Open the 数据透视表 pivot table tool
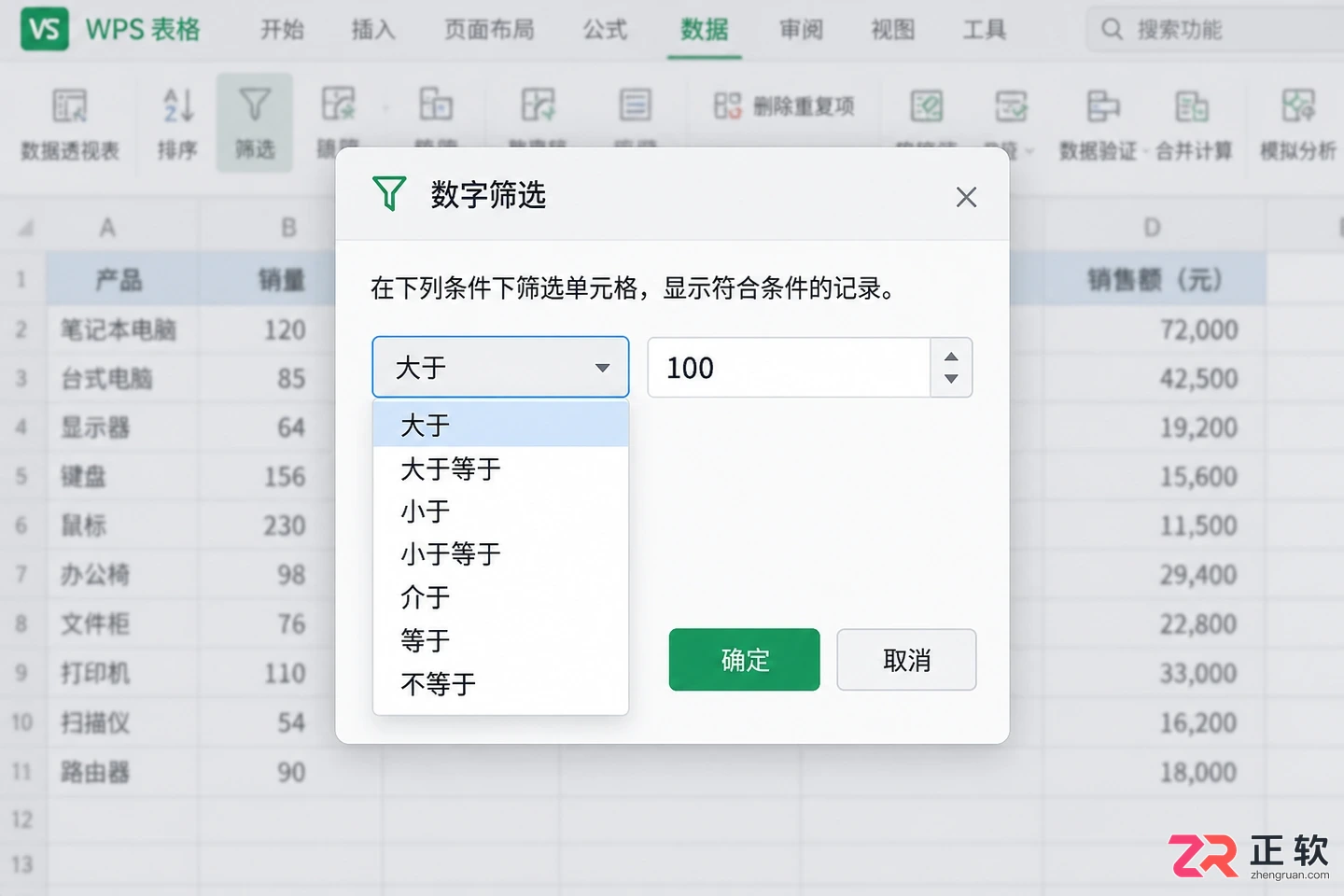The height and width of the screenshot is (896, 1344). [70, 123]
